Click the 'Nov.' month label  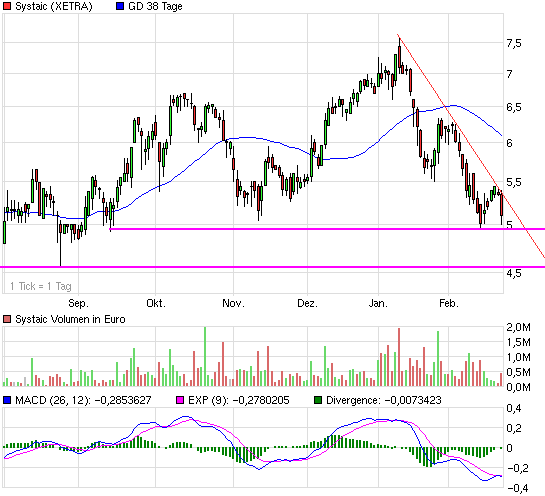[x=234, y=303]
